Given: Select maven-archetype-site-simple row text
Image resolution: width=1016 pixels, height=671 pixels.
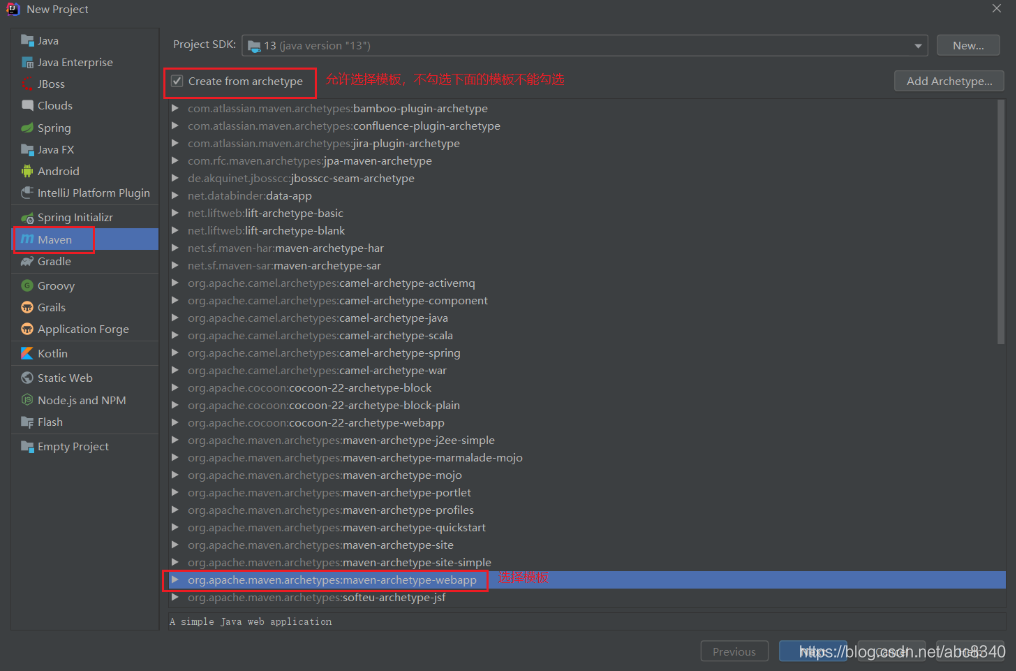Looking at the screenshot, I should pyautogui.click(x=340, y=562).
